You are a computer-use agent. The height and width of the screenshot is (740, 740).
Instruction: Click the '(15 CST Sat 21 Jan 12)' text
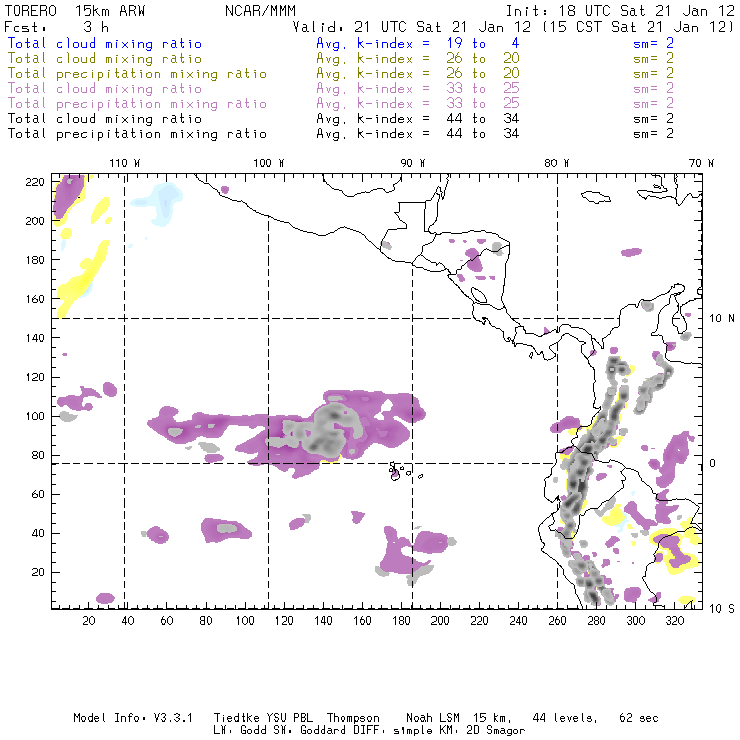(x=638, y=27)
